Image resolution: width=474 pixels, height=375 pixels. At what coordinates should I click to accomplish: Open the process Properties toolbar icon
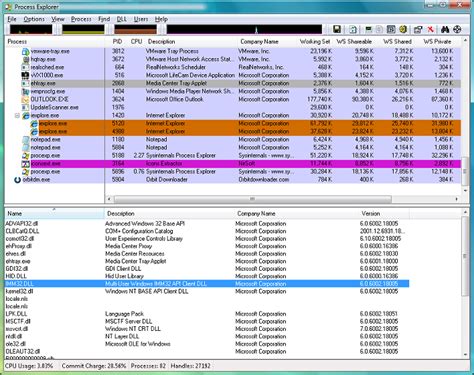pos(418,29)
